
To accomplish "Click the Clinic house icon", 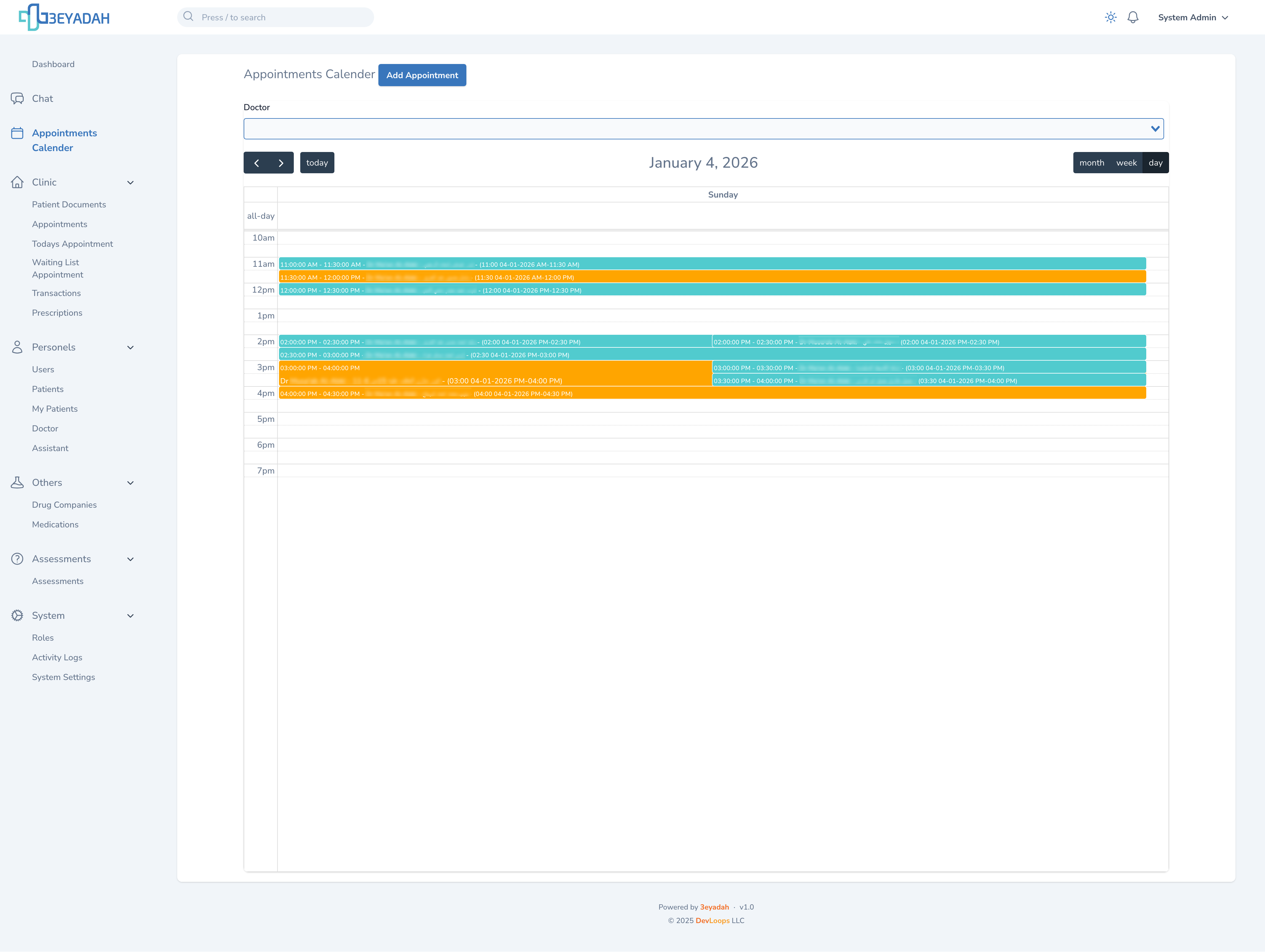I will 17,182.
